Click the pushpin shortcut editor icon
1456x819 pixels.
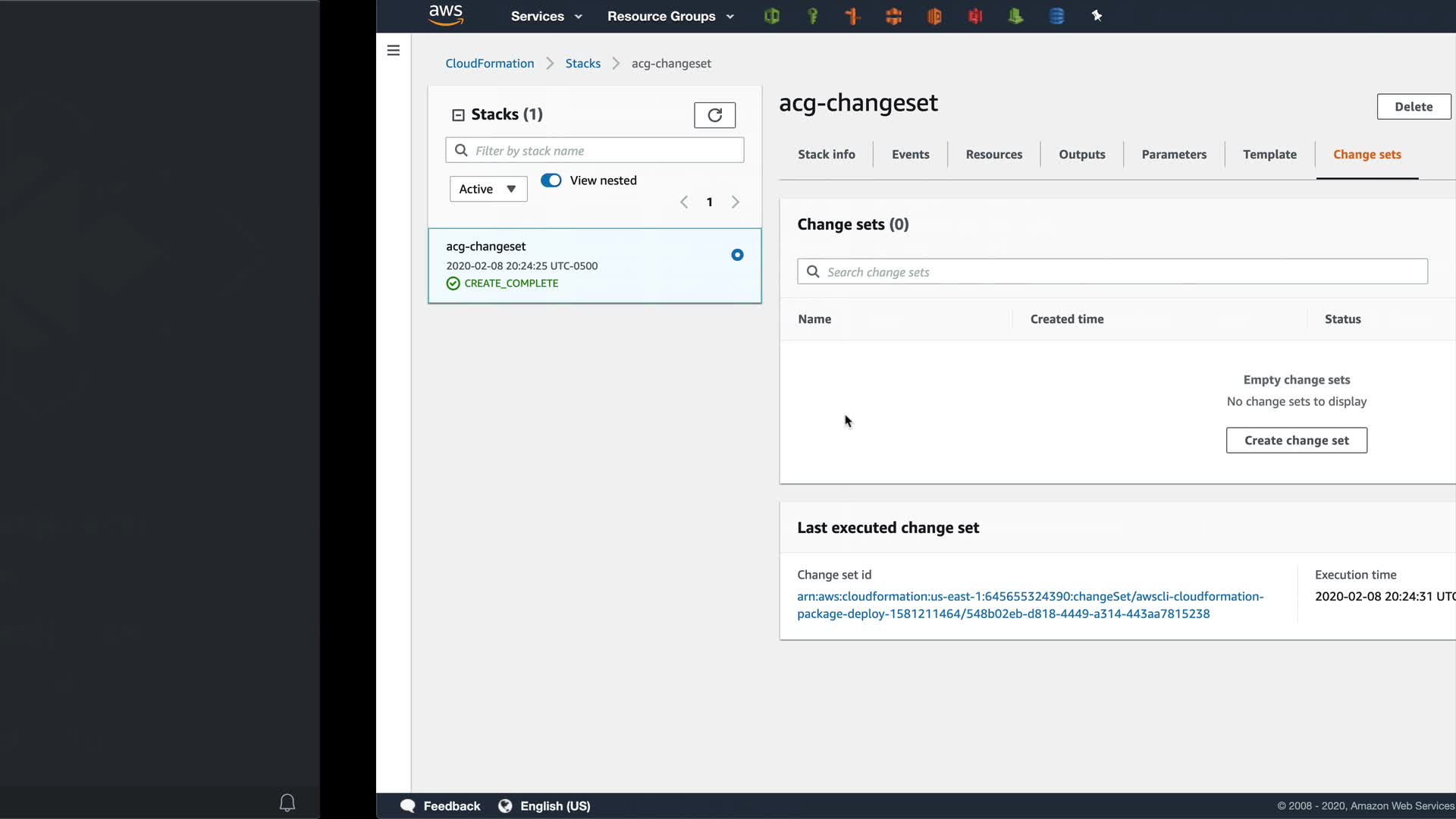1097,16
